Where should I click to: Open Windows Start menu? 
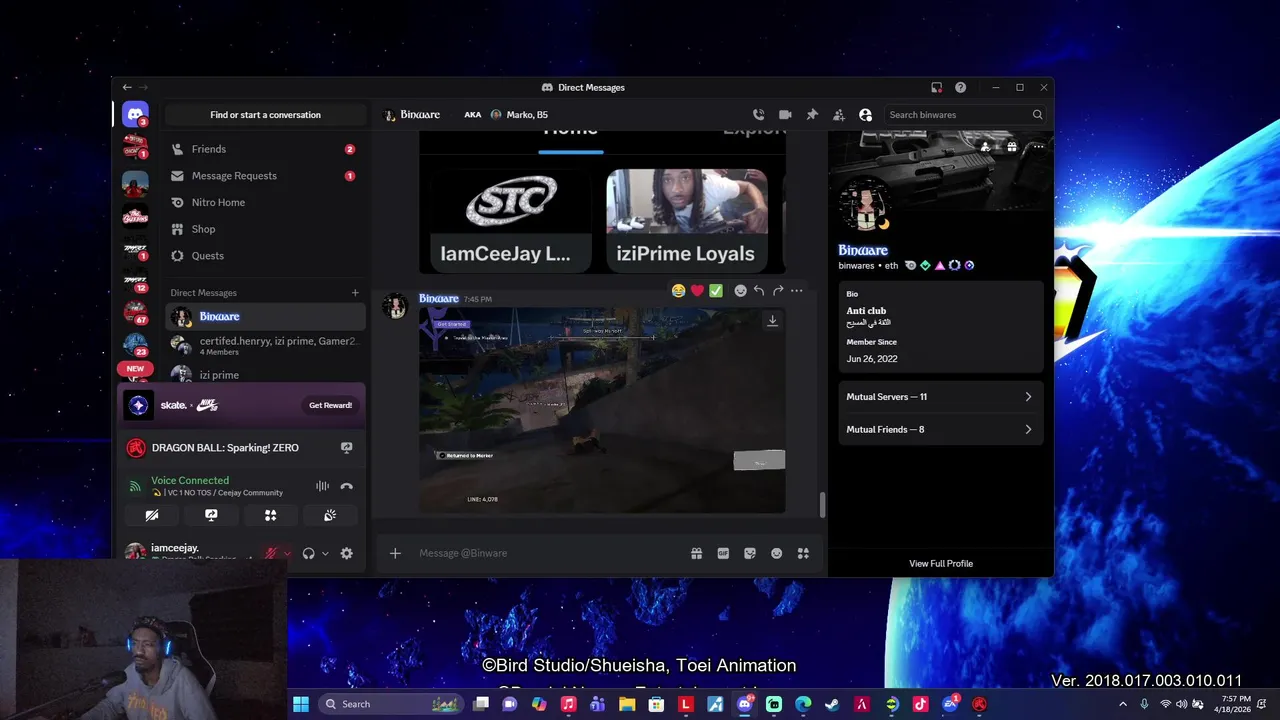coord(300,704)
